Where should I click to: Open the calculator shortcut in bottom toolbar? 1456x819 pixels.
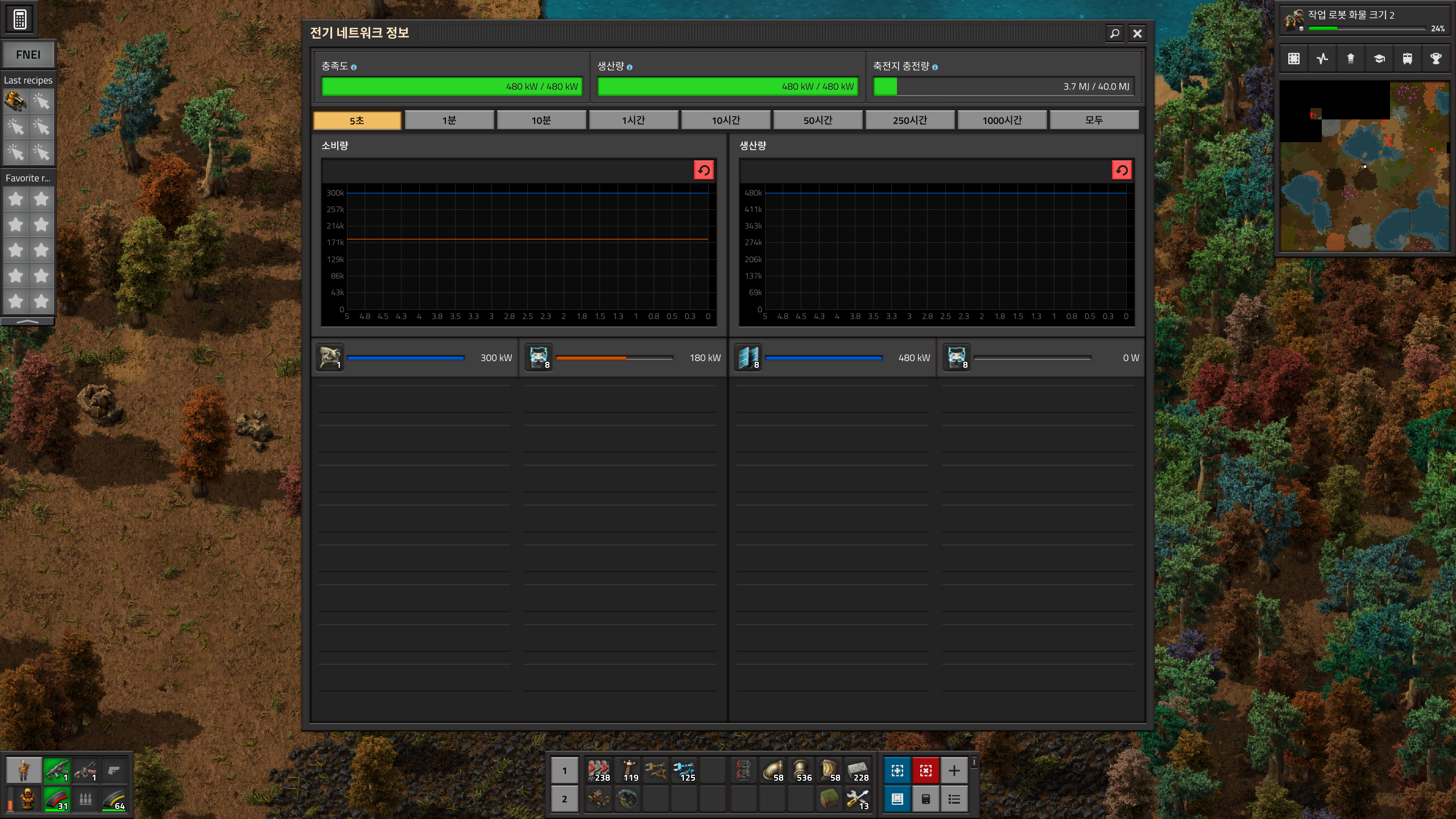tap(926, 799)
